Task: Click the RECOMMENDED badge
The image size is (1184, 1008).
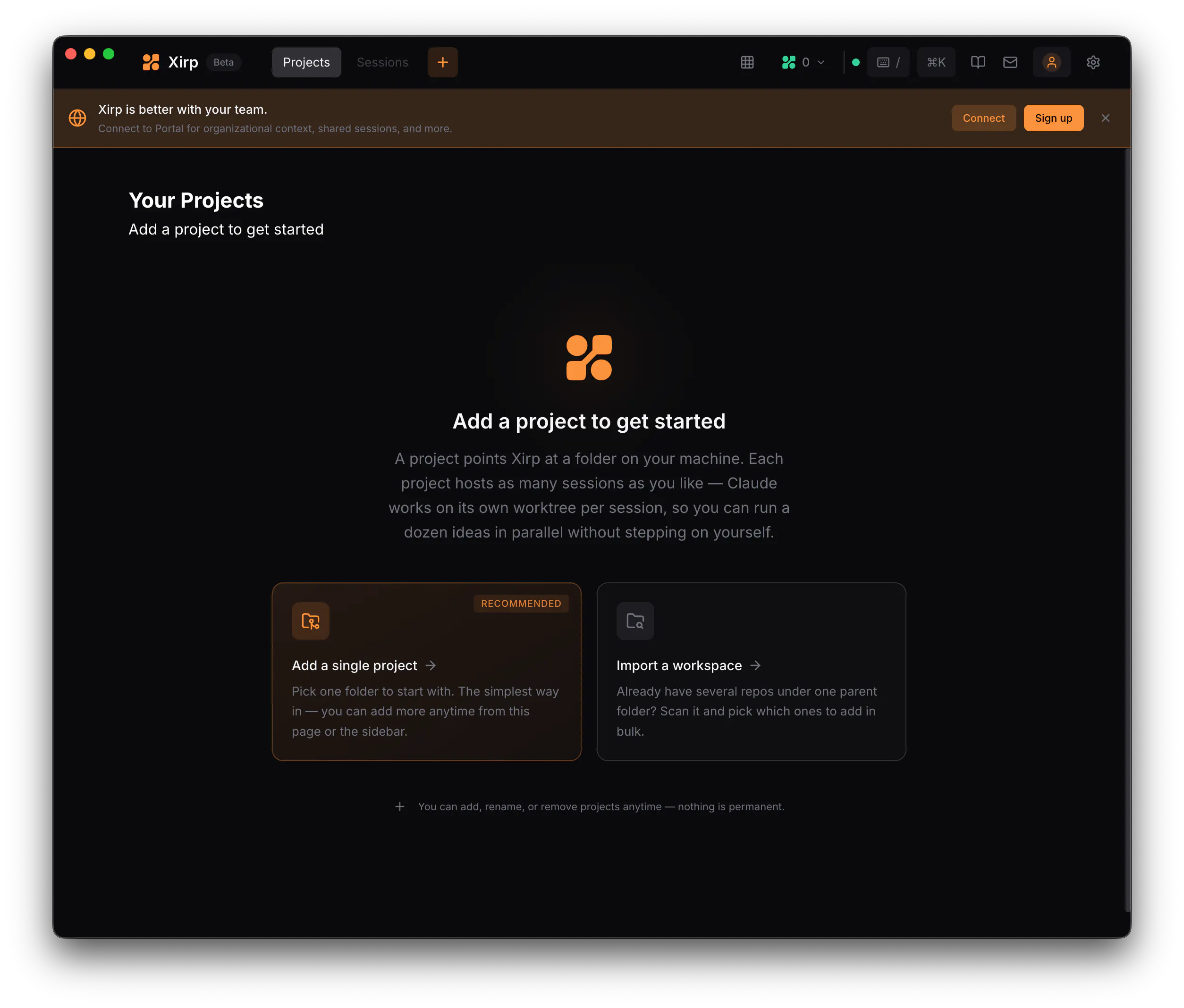Action: pyautogui.click(x=521, y=604)
